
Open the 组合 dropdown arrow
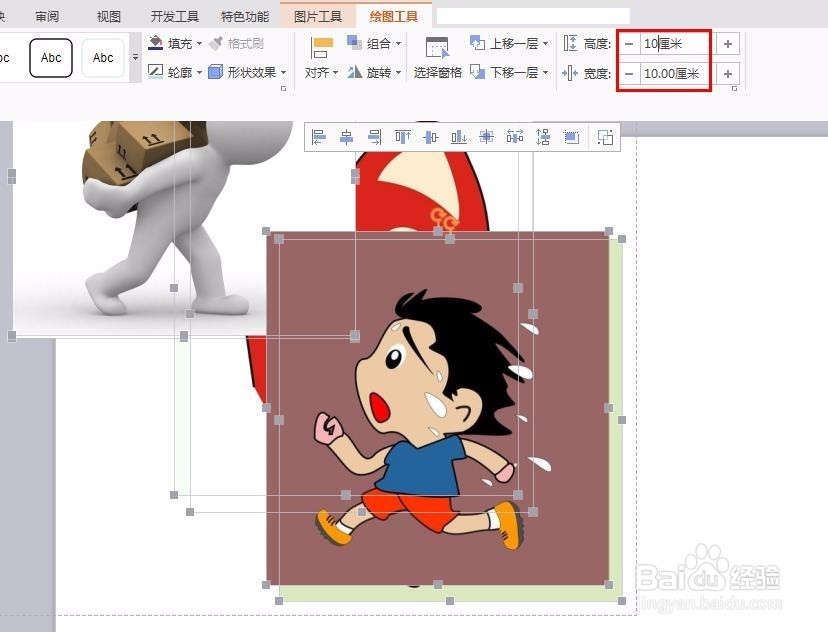[x=398, y=43]
